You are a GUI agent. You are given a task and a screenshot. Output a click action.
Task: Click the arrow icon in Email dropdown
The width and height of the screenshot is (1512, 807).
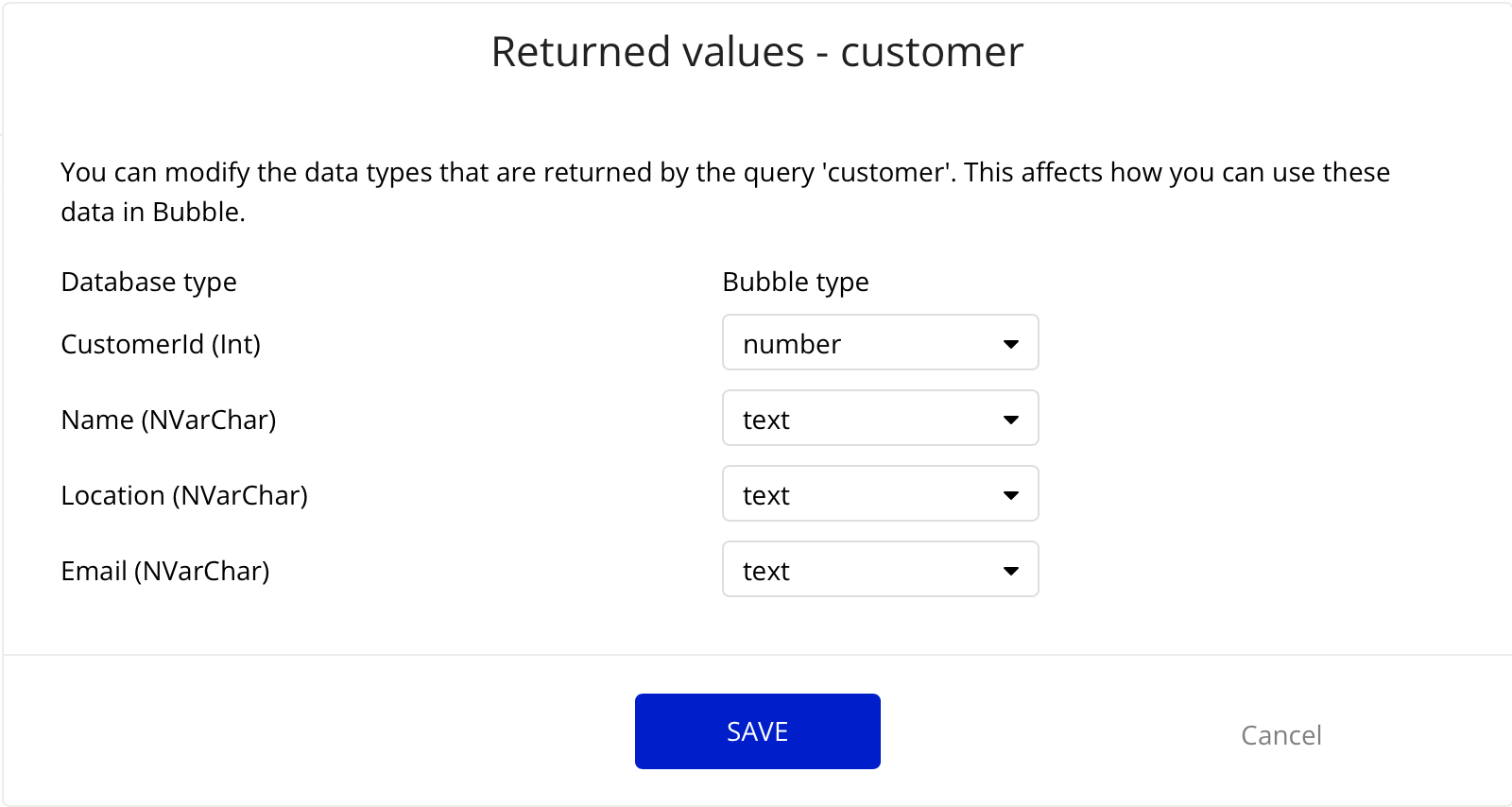[x=1010, y=571]
